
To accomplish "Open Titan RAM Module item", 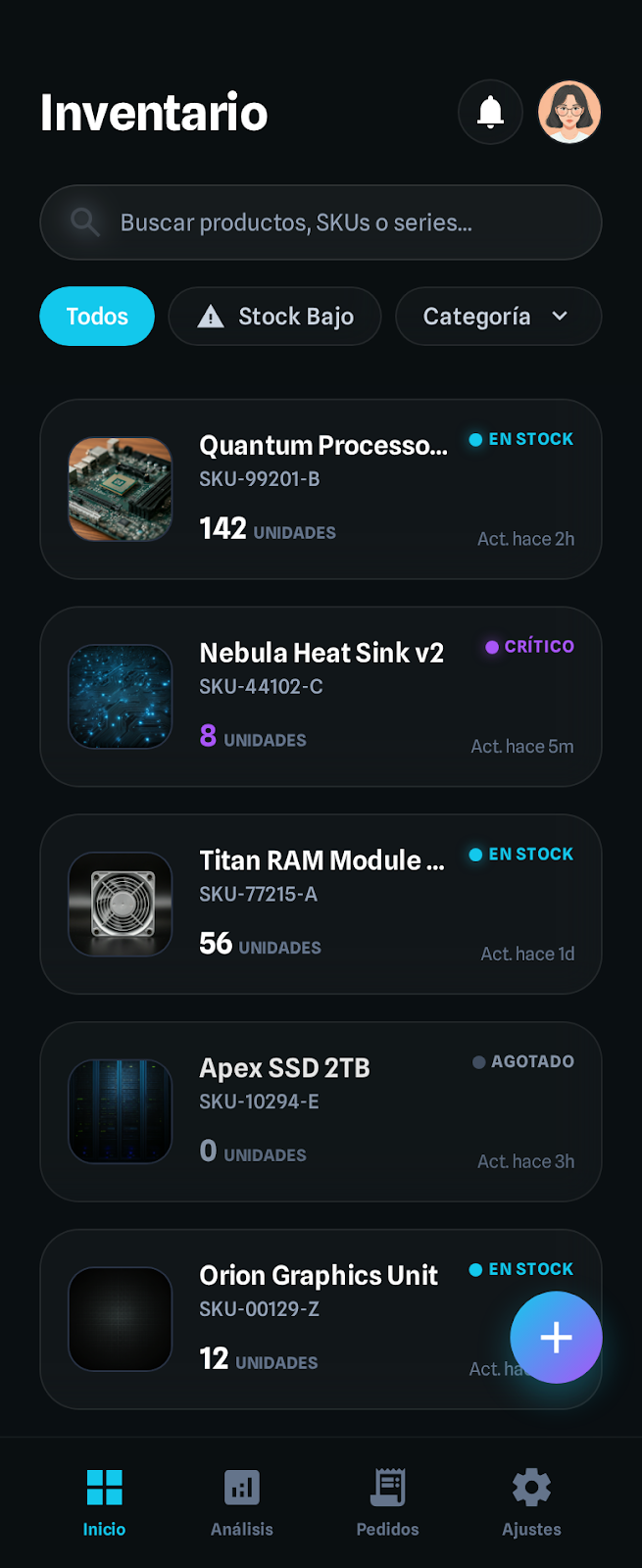I will [321, 905].
